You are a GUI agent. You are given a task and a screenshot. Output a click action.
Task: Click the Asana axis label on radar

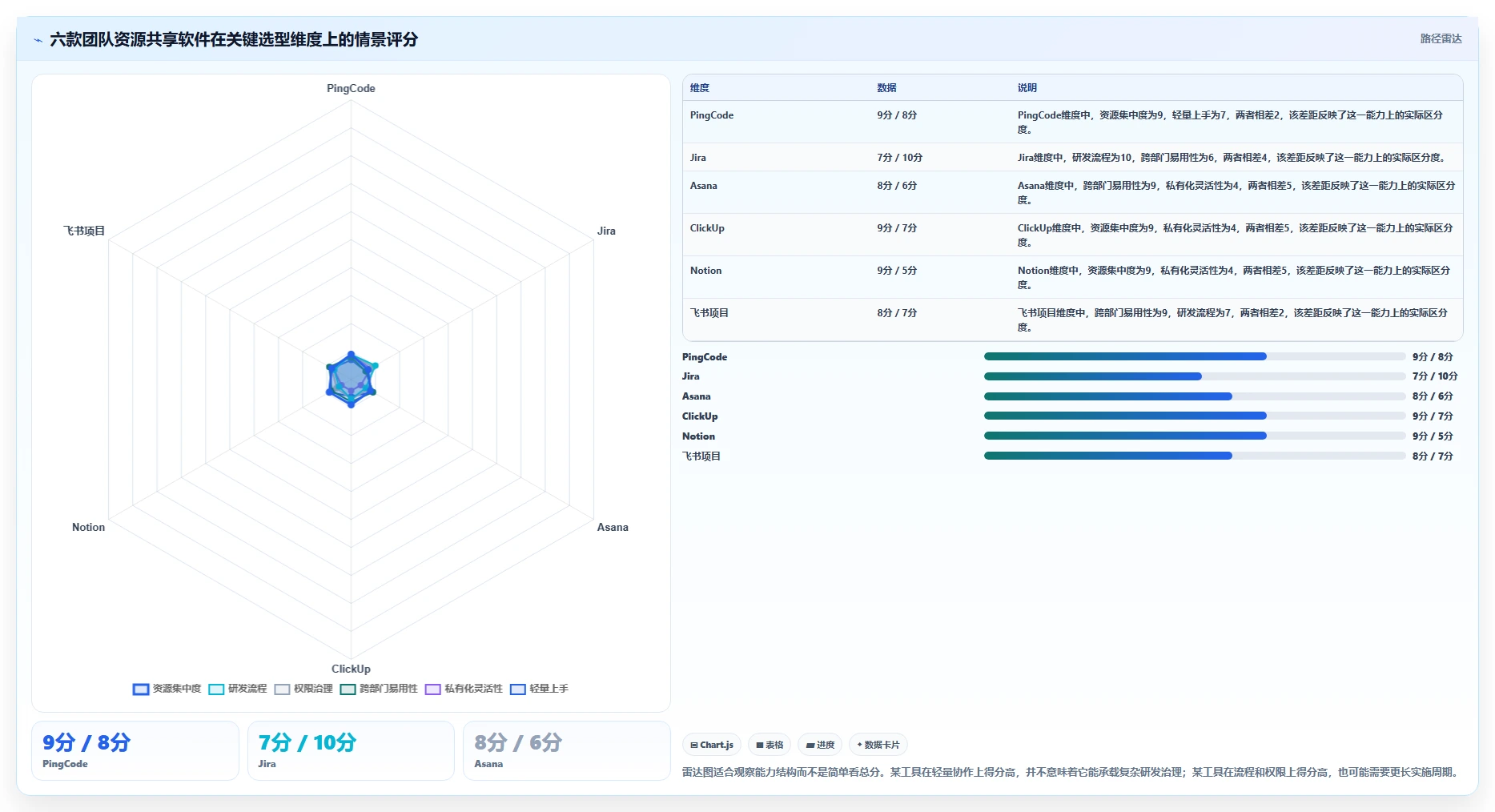point(613,528)
